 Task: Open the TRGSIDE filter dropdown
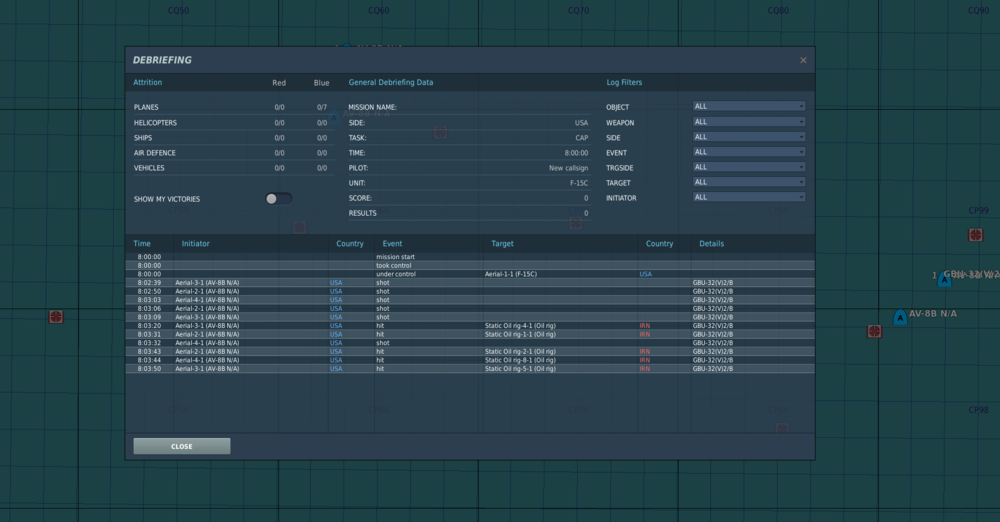click(749, 167)
